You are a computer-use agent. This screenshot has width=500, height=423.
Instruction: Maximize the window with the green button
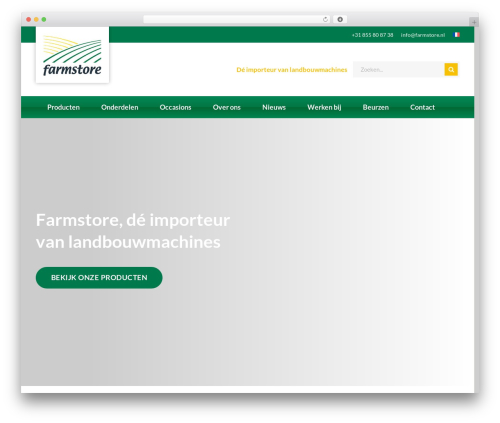click(44, 19)
